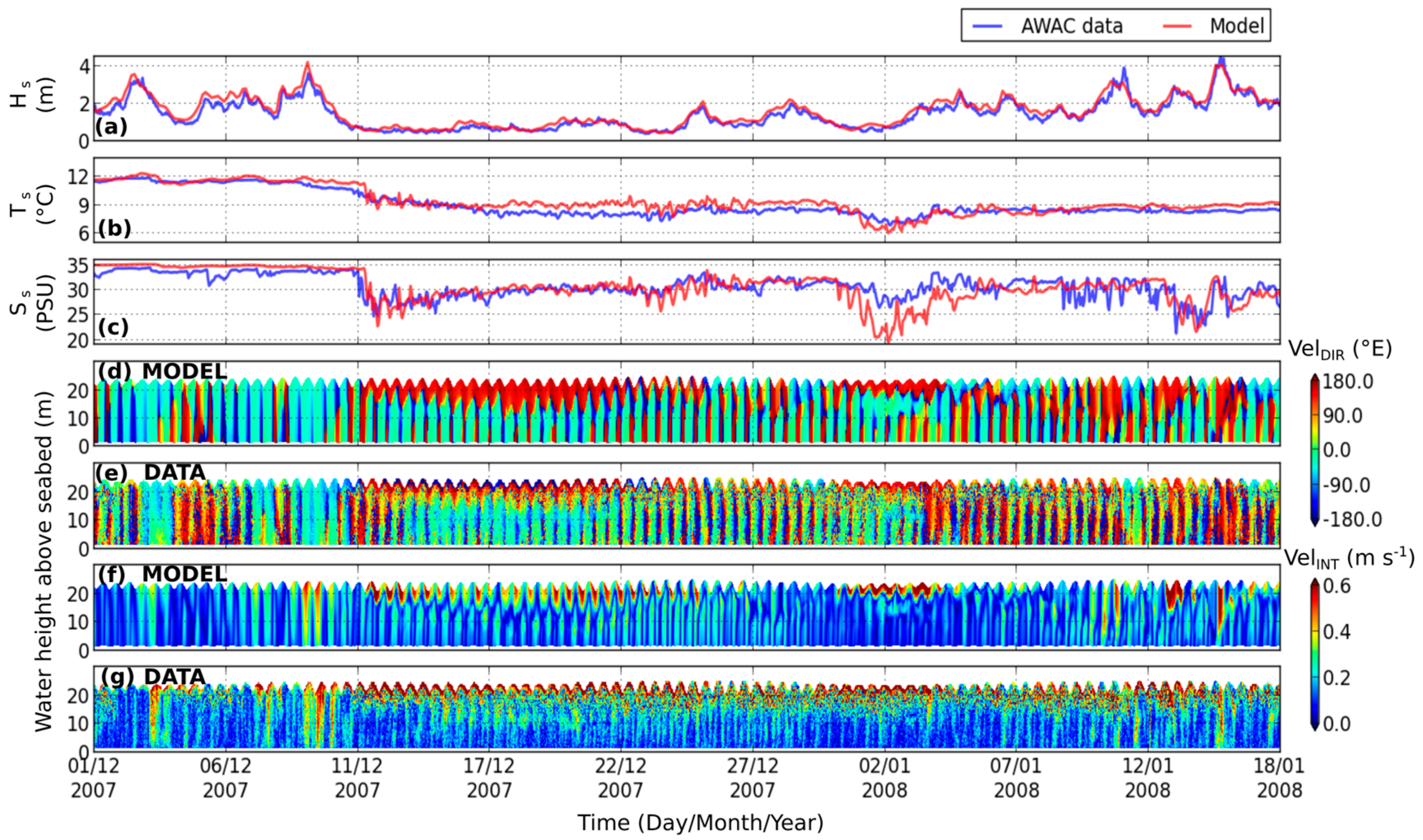Click the (e) DATA direction panel title
1423x840 pixels.
(151, 473)
